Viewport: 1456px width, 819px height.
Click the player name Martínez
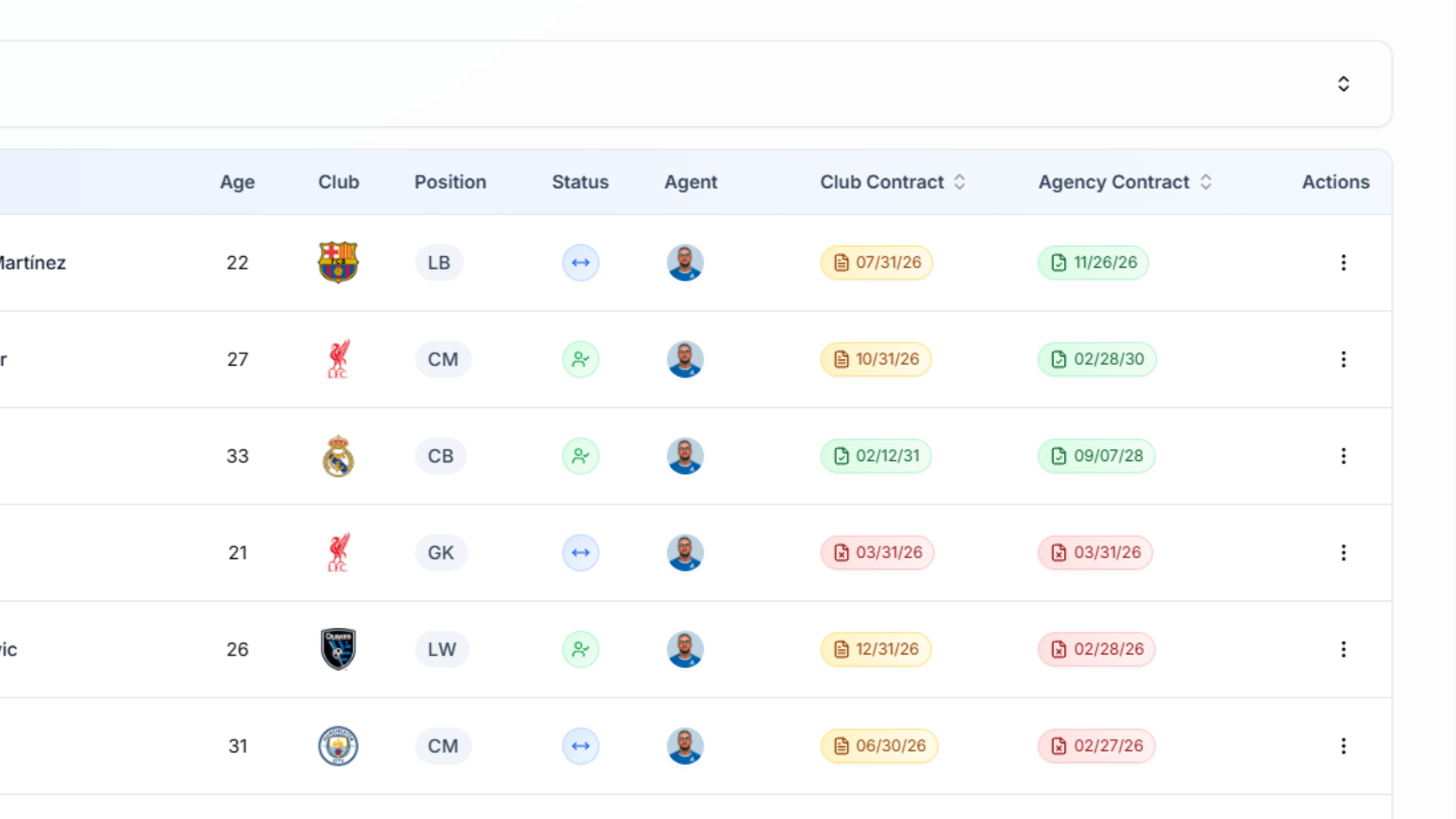(x=32, y=262)
